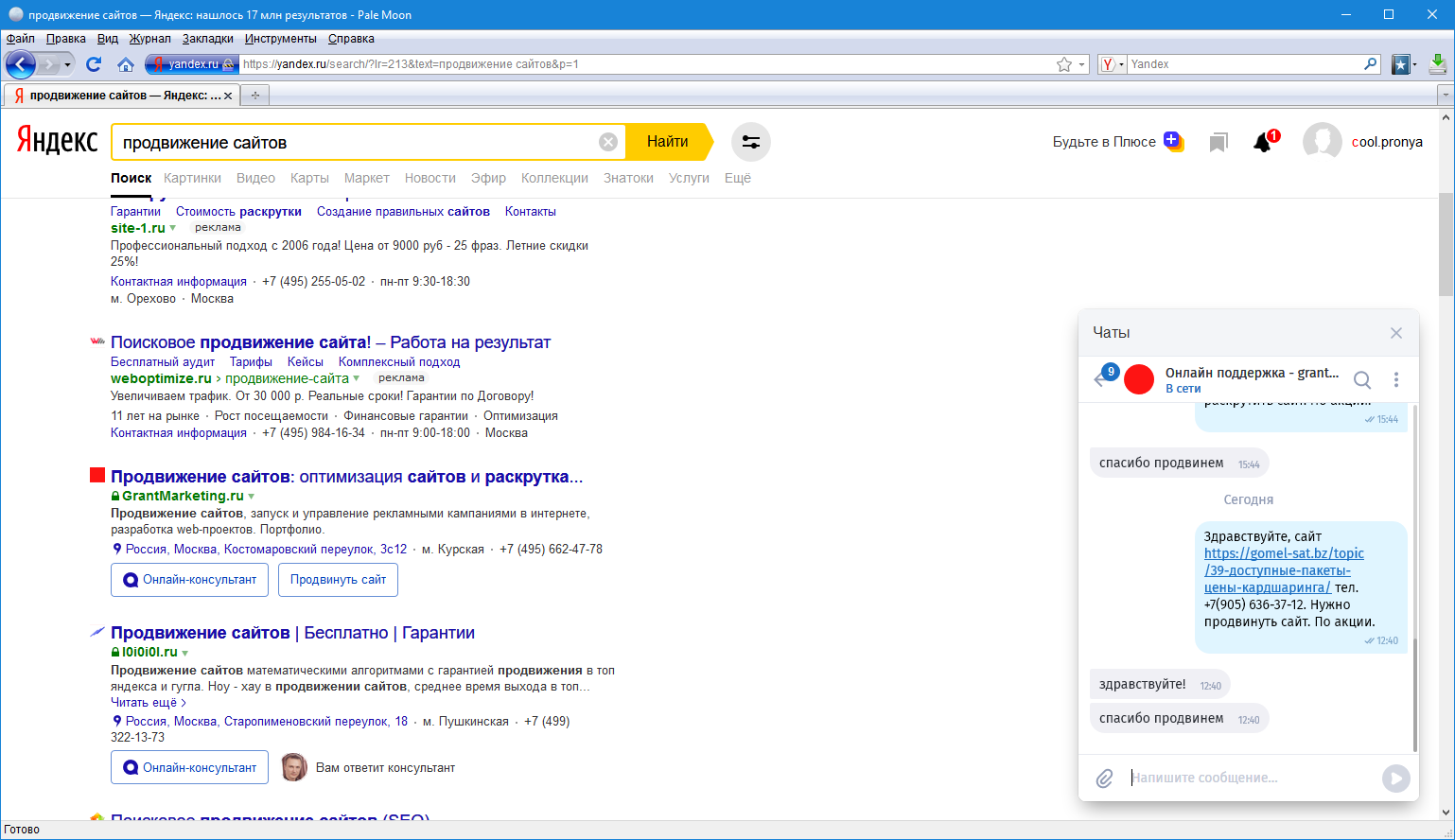Image resolution: width=1455 pixels, height=840 pixels.
Task: Expand the site-1.ru result arrow
Action: pyautogui.click(x=172, y=228)
